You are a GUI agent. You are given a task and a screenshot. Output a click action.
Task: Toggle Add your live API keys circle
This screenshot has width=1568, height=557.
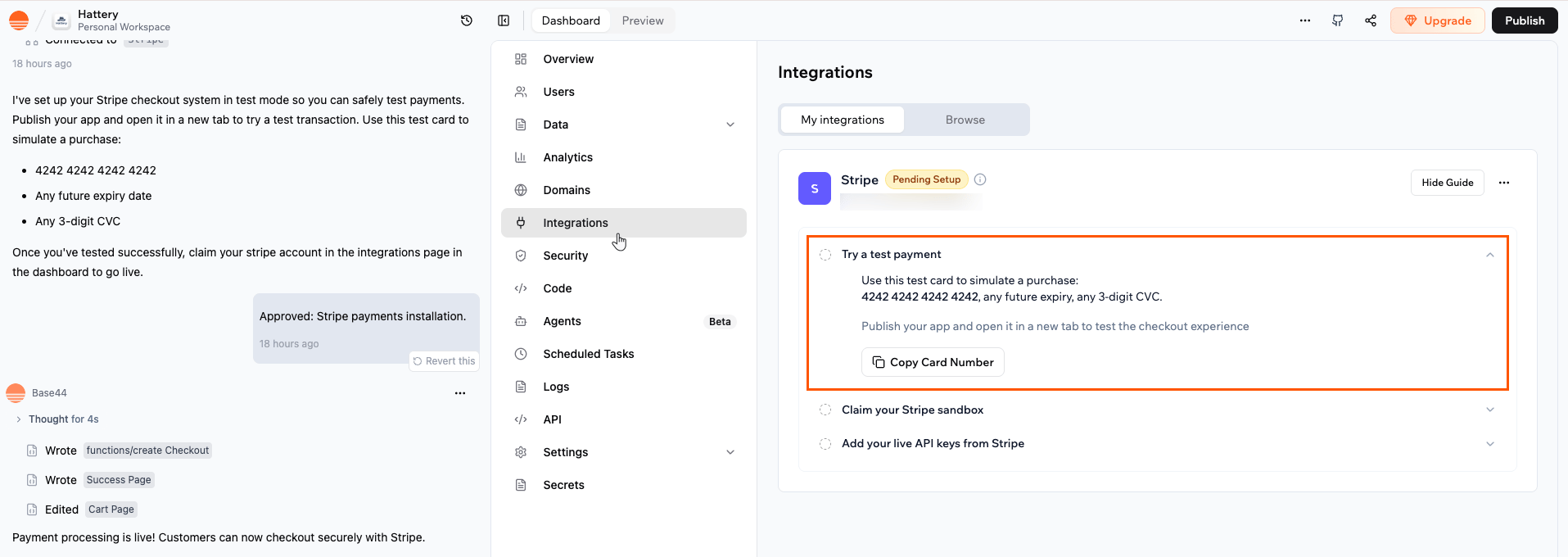(x=825, y=444)
